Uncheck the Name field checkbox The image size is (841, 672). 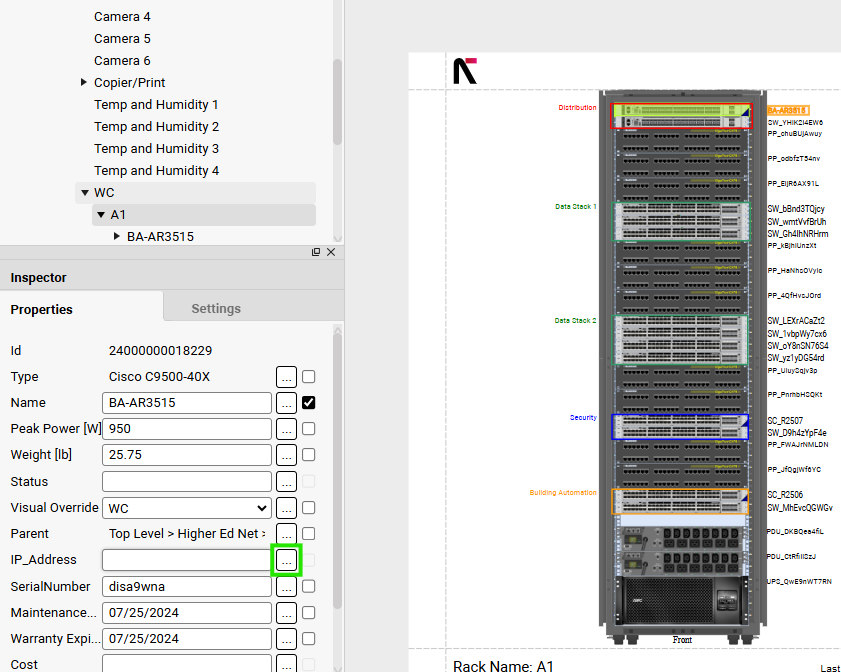coord(309,403)
